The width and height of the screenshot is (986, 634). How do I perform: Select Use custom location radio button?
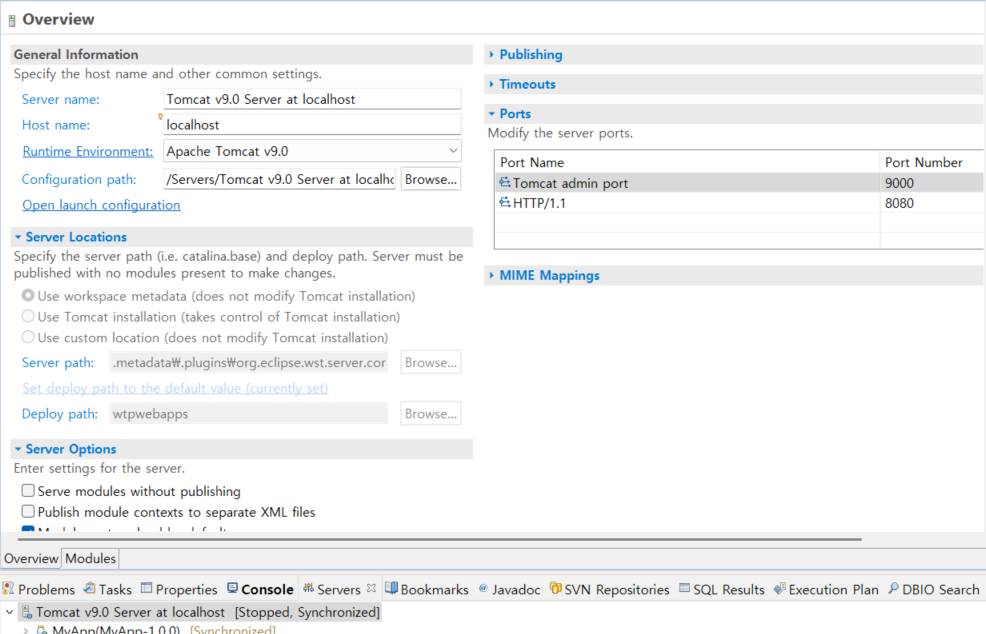point(28,336)
